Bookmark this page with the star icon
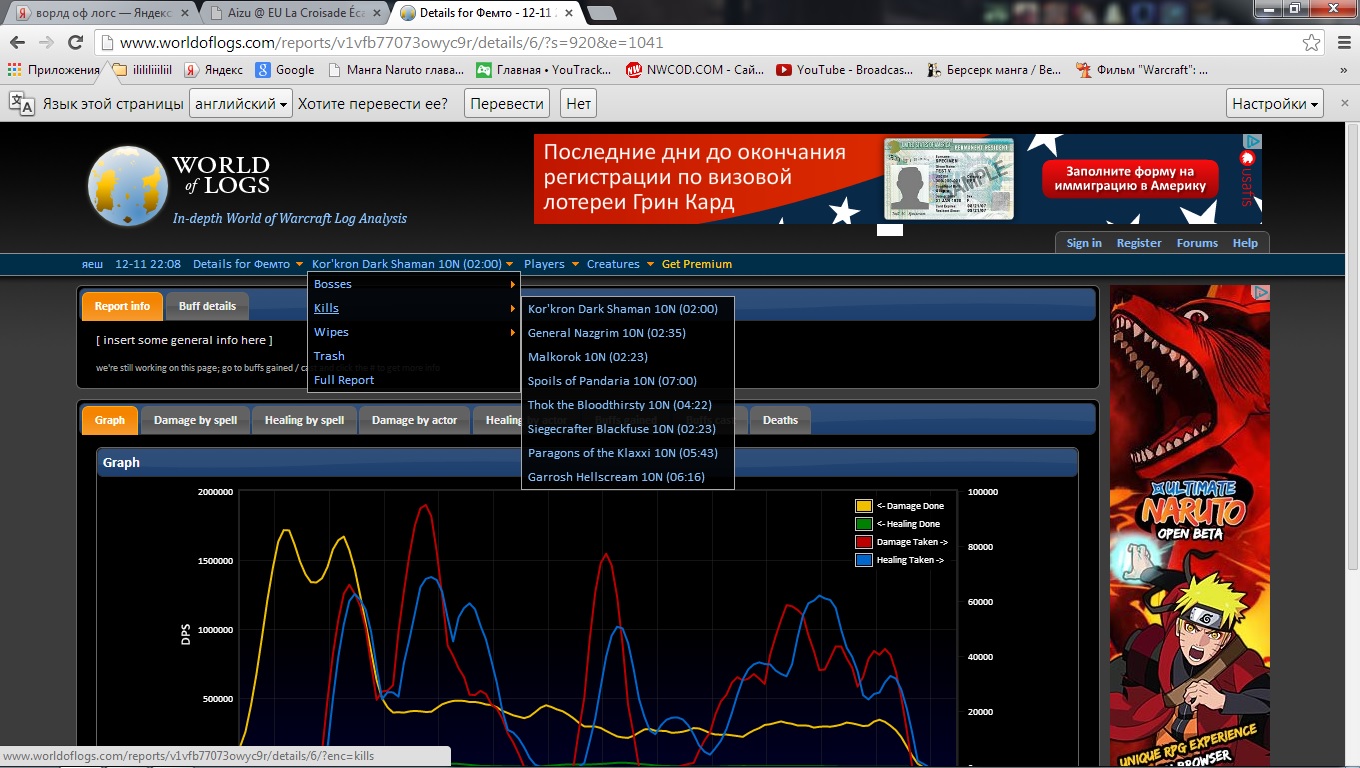 [1311, 43]
